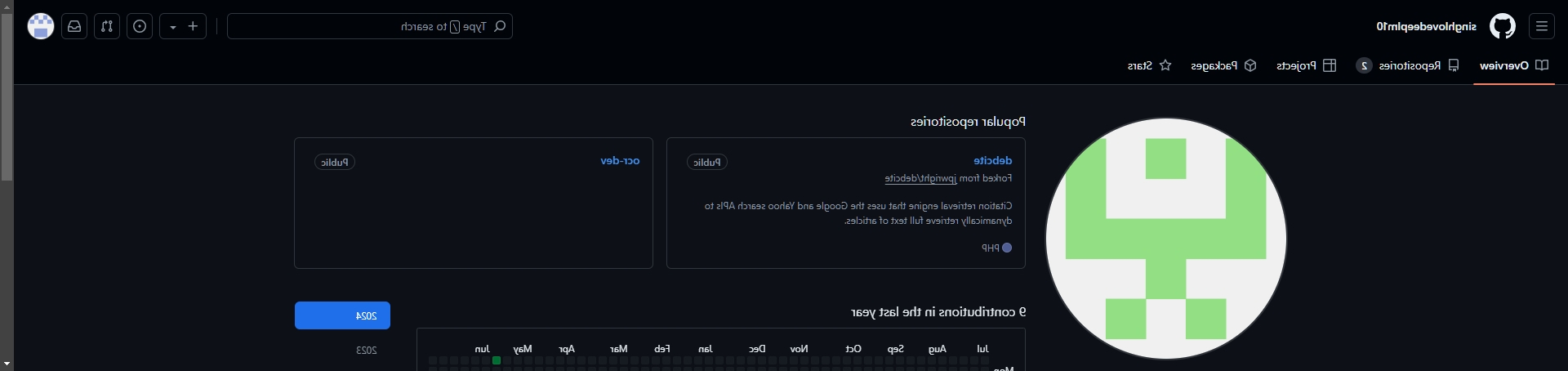
Task: Follow the jpwright/debcite fork source link
Action: pos(920,178)
